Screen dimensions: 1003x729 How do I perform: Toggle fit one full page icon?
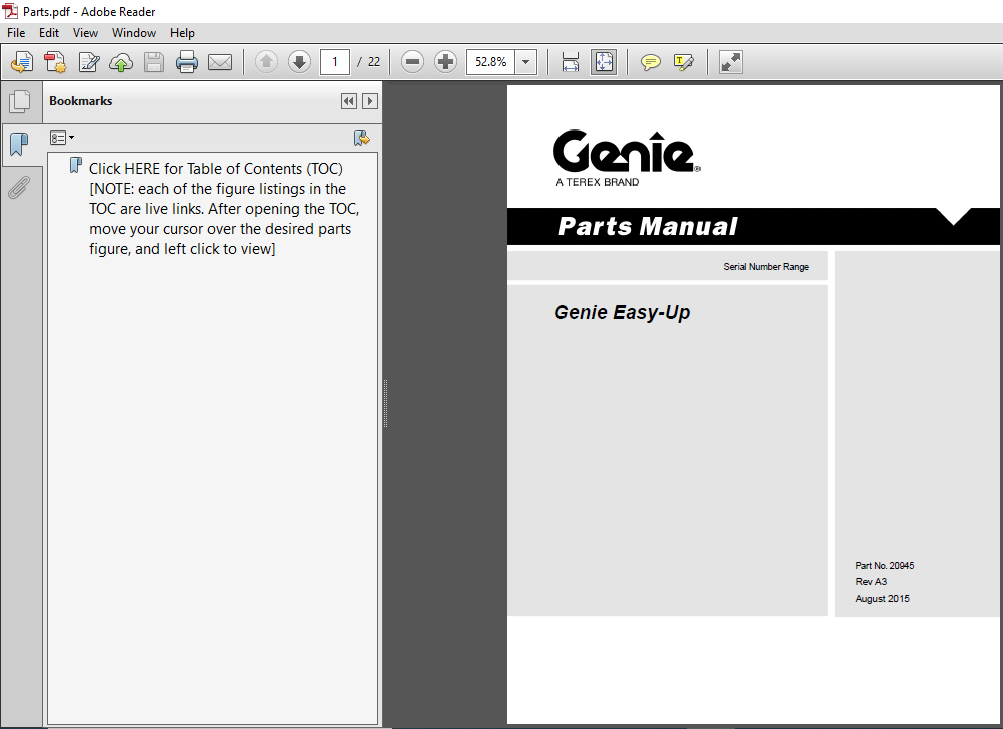604,62
